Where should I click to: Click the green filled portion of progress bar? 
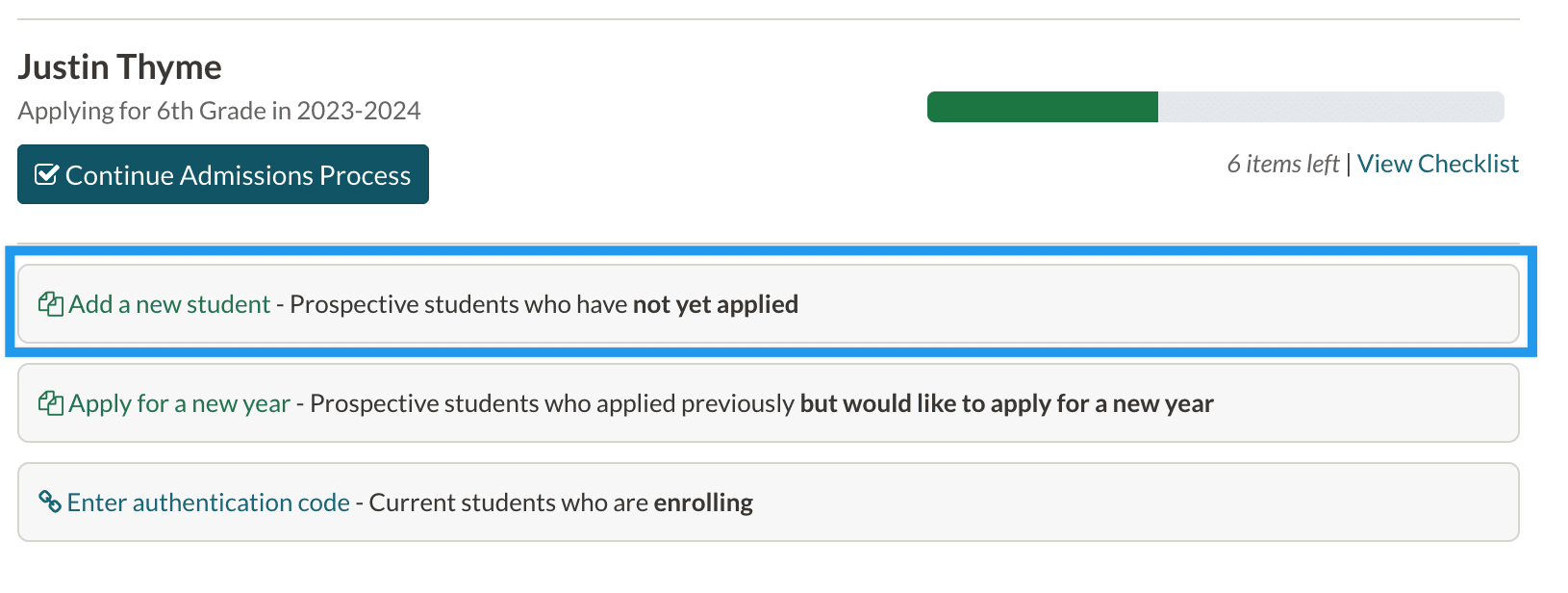coord(1042,107)
